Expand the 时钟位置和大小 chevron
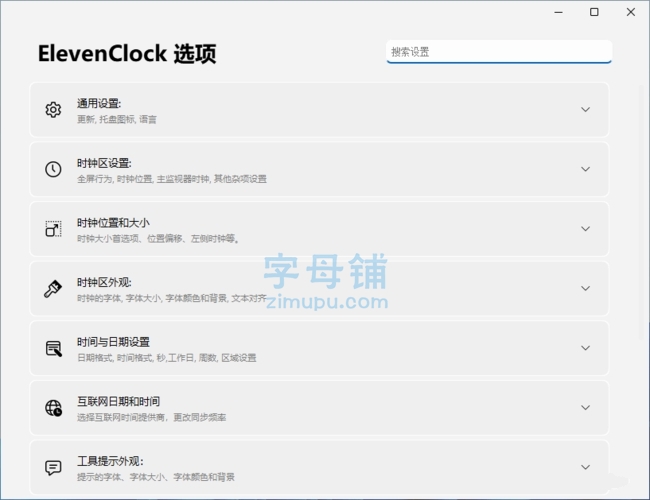The image size is (650, 500). [585, 229]
